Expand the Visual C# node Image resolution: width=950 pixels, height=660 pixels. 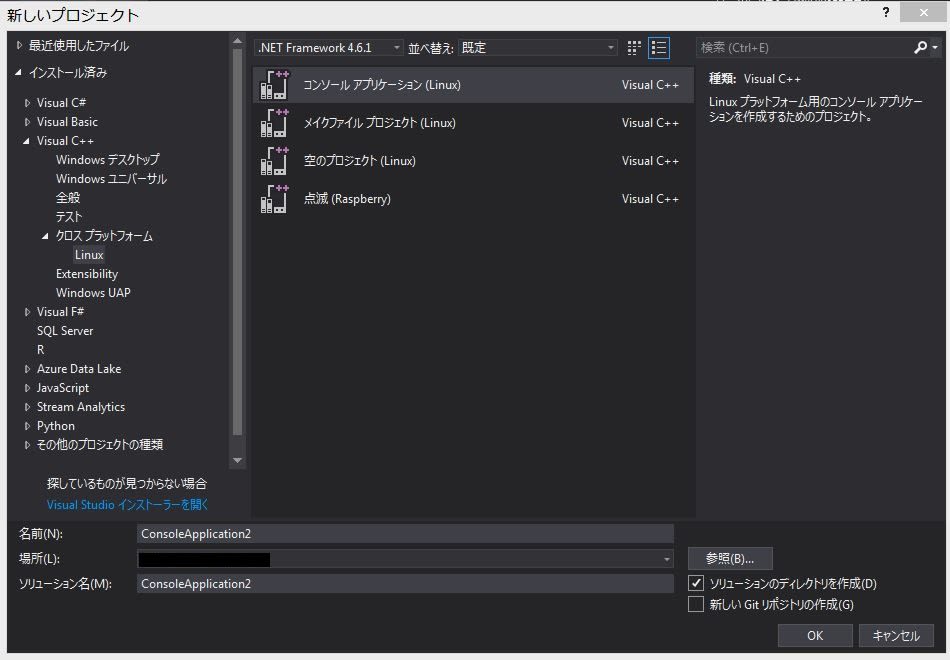click(x=27, y=103)
